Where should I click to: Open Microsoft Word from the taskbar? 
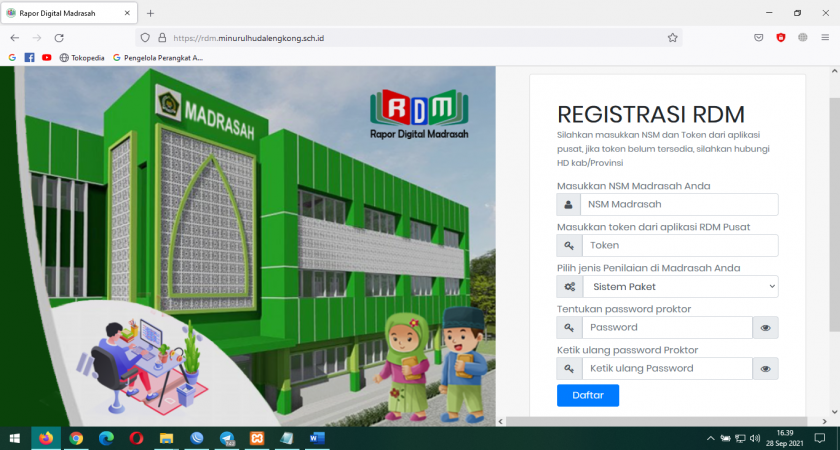(317, 438)
